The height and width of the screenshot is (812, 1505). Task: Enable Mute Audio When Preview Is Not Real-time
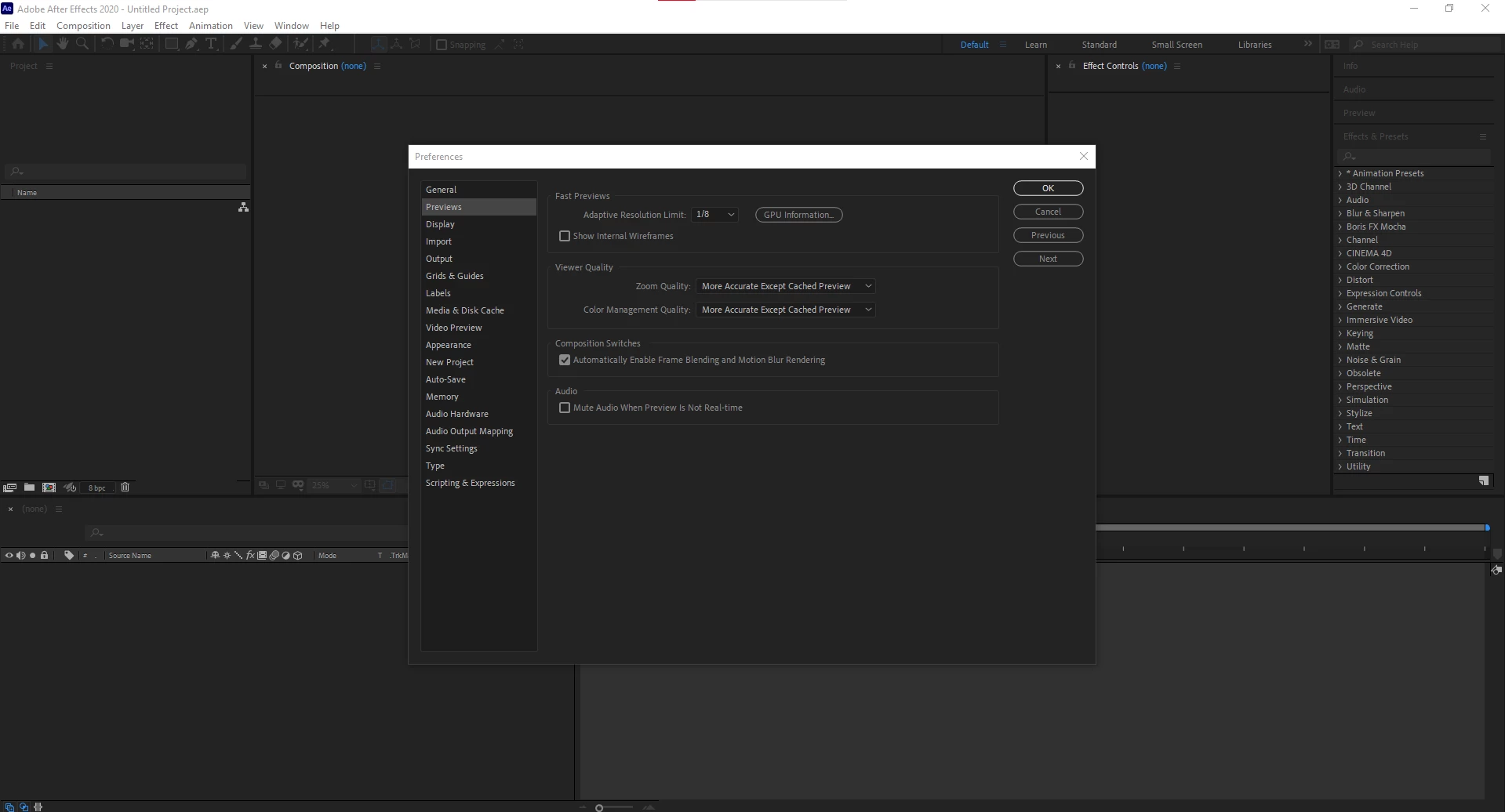pos(564,408)
